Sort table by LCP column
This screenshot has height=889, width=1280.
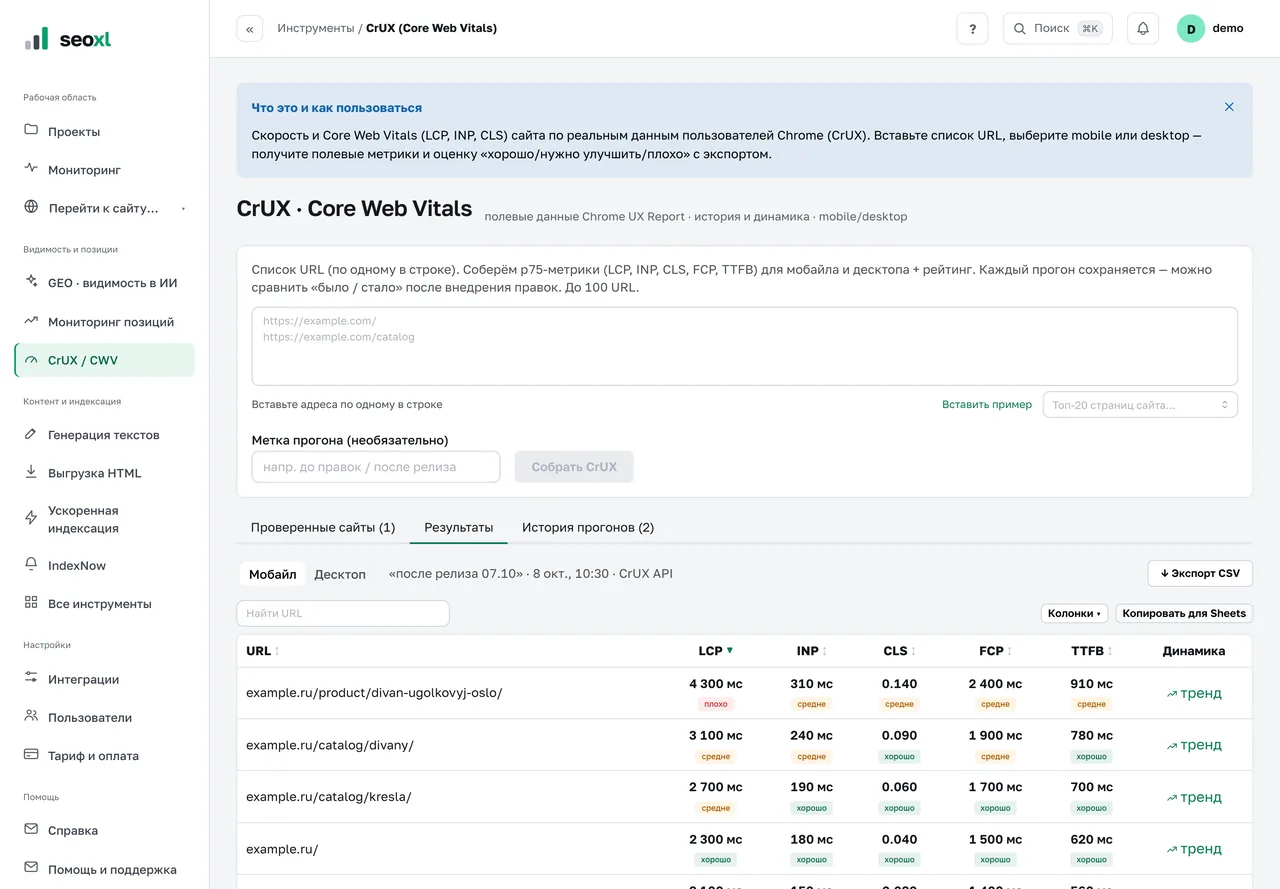tap(715, 651)
